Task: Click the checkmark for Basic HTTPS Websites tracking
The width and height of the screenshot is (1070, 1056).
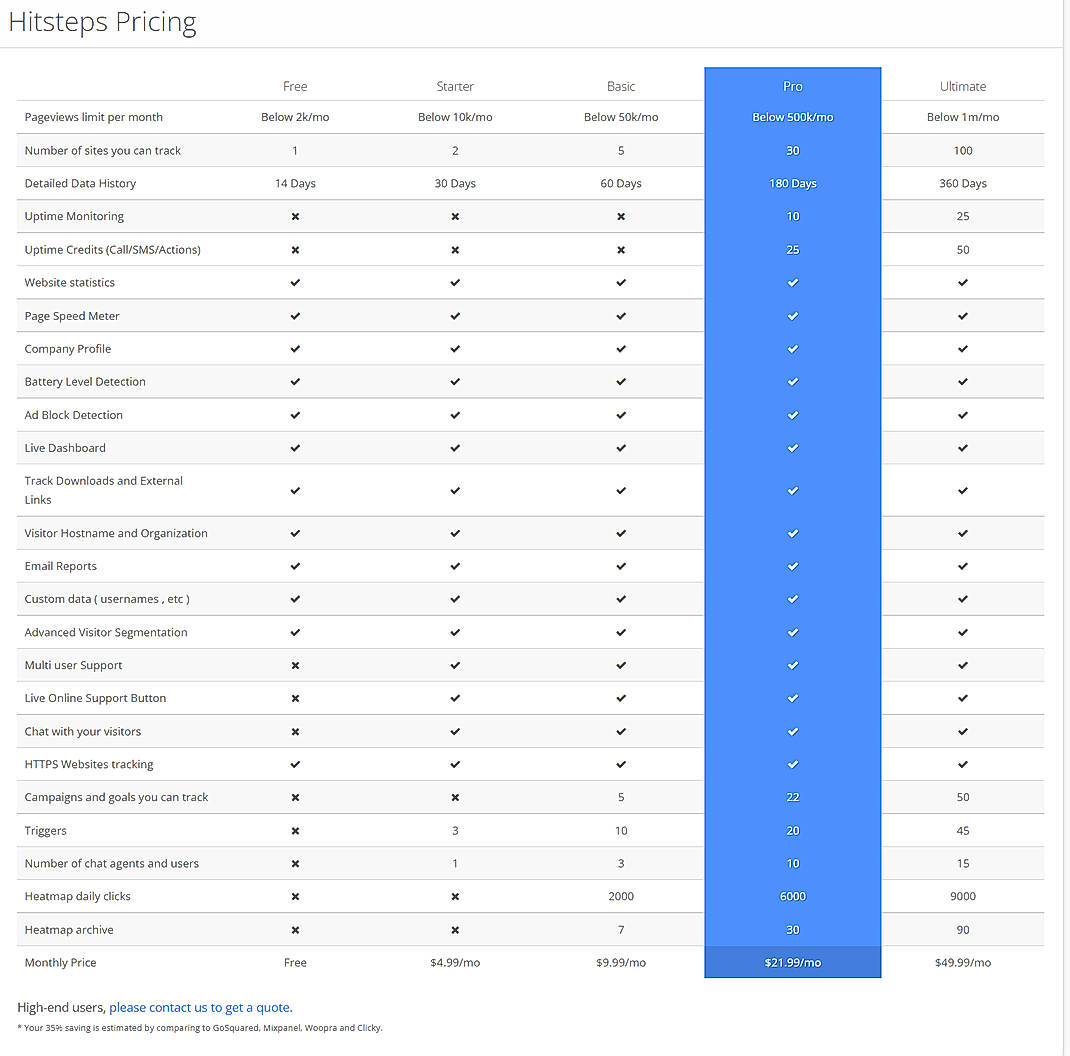Action: [621, 764]
